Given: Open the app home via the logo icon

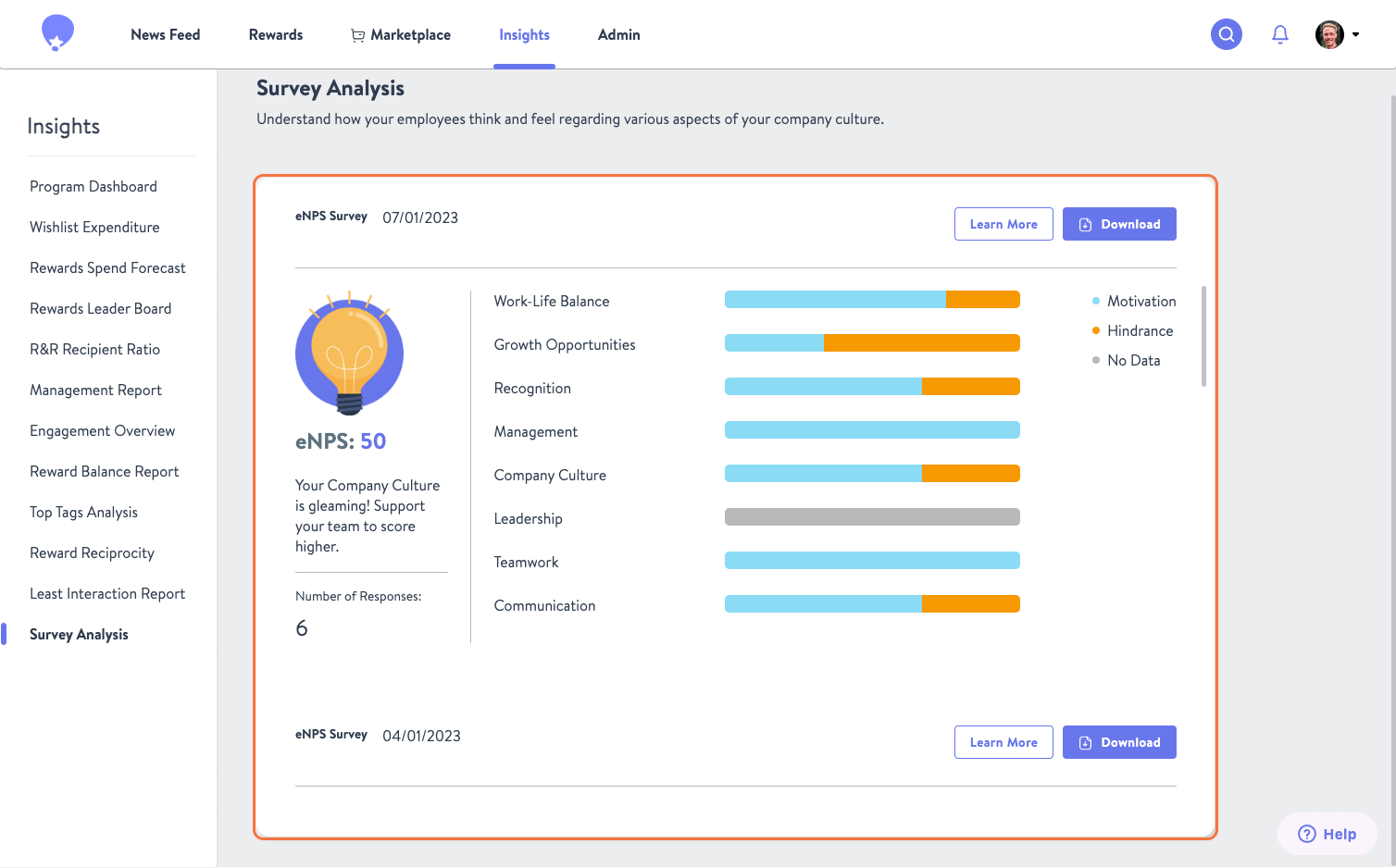Looking at the screenshot, I should pos(56,32).
